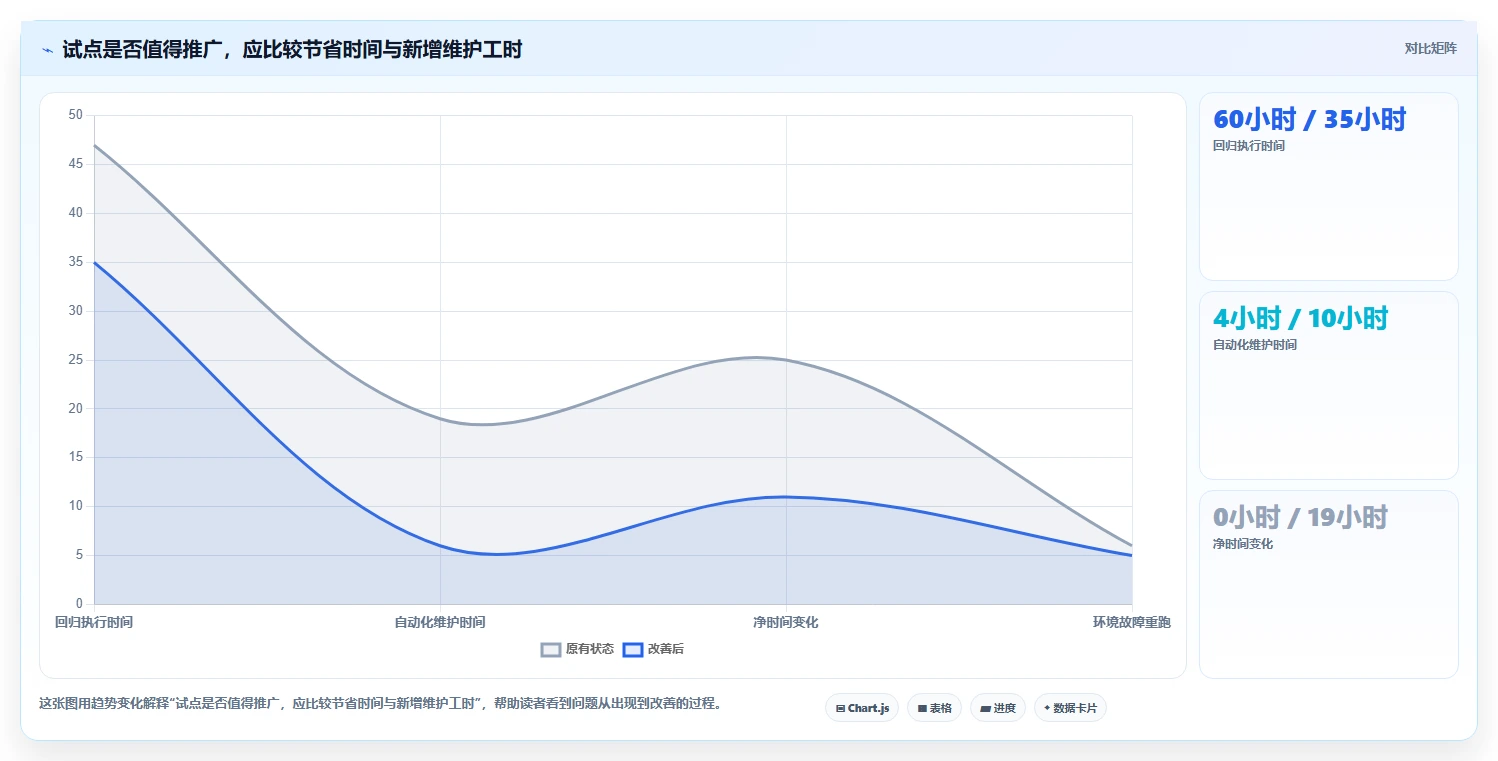Click the 45 y-axis tick label
1498x761 pixels.
[76, 164]
